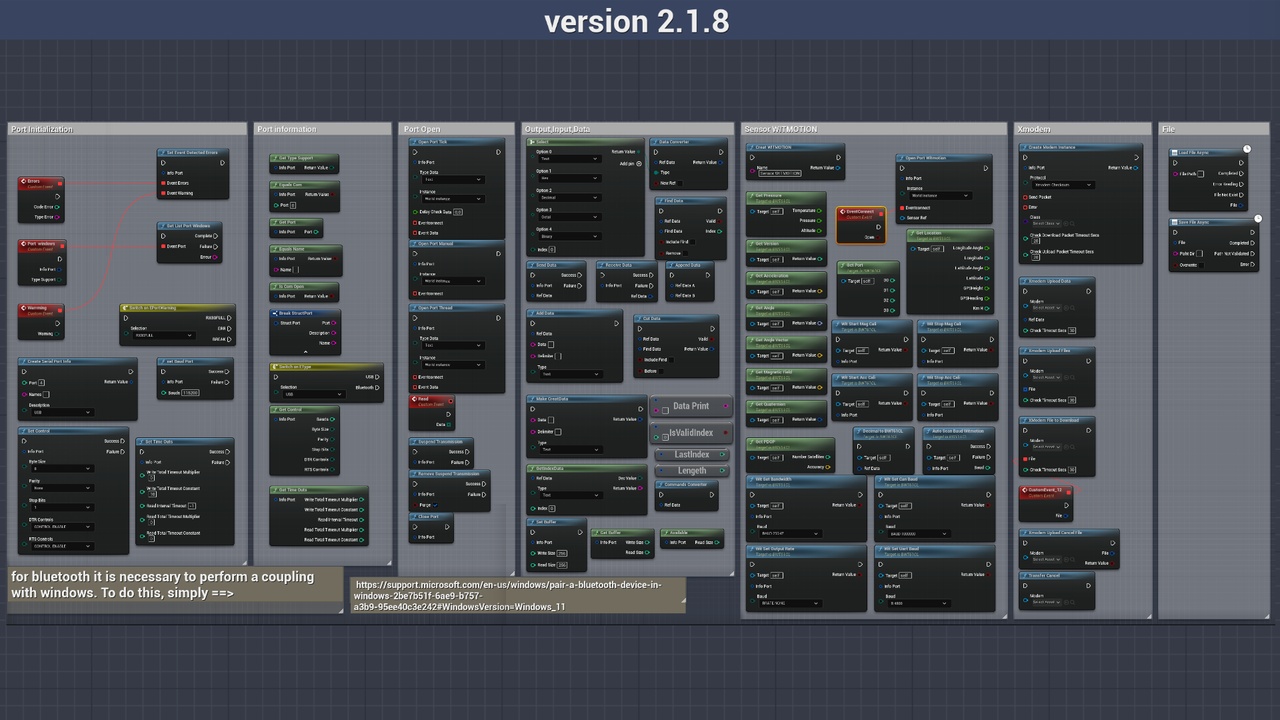Open the Option 4 Binary dropdown on Select node
Viewport: 1280px width, 720px height.
(570, 236)
